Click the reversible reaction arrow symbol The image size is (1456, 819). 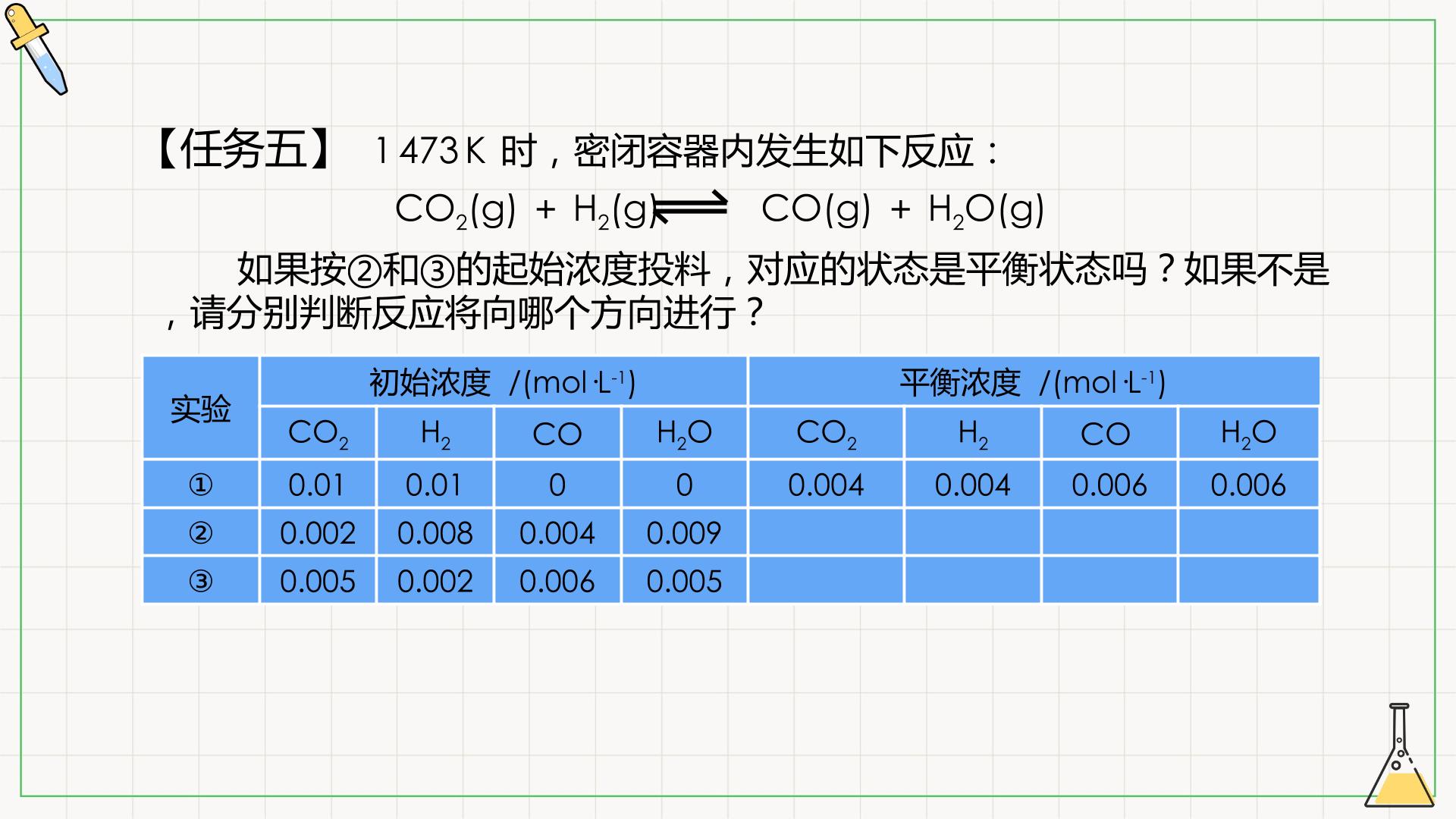690,208
